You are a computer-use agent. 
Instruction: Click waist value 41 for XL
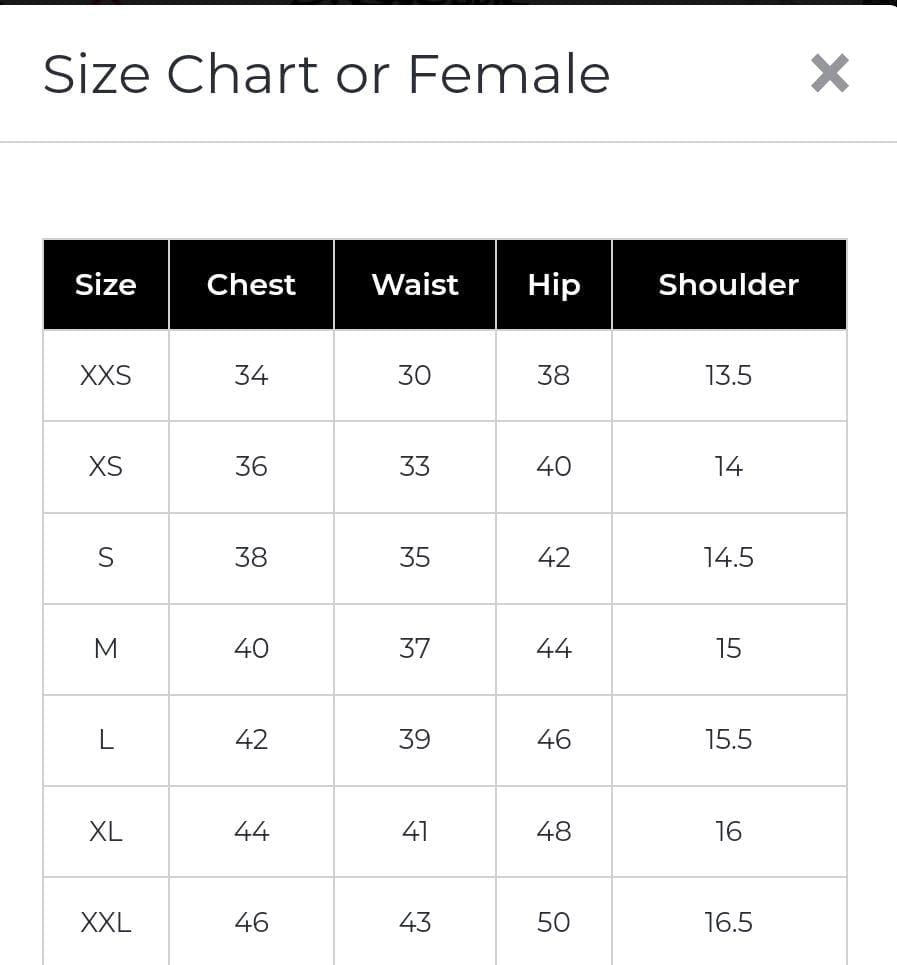415,831
